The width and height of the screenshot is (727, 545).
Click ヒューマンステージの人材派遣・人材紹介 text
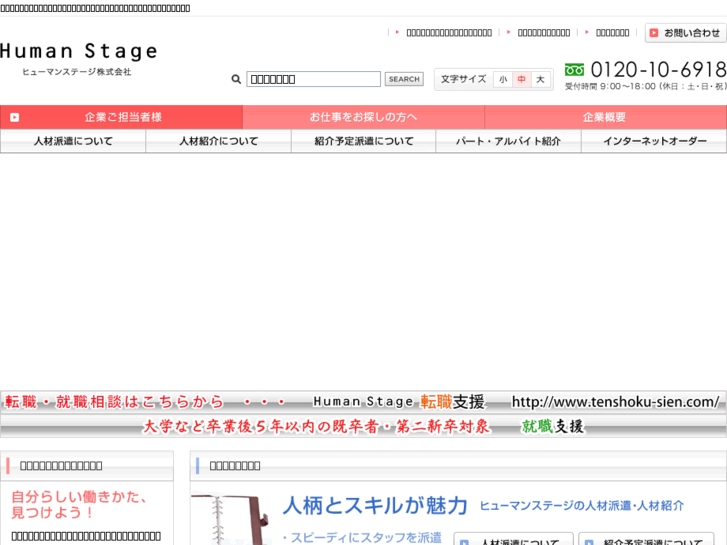(582, 506)
